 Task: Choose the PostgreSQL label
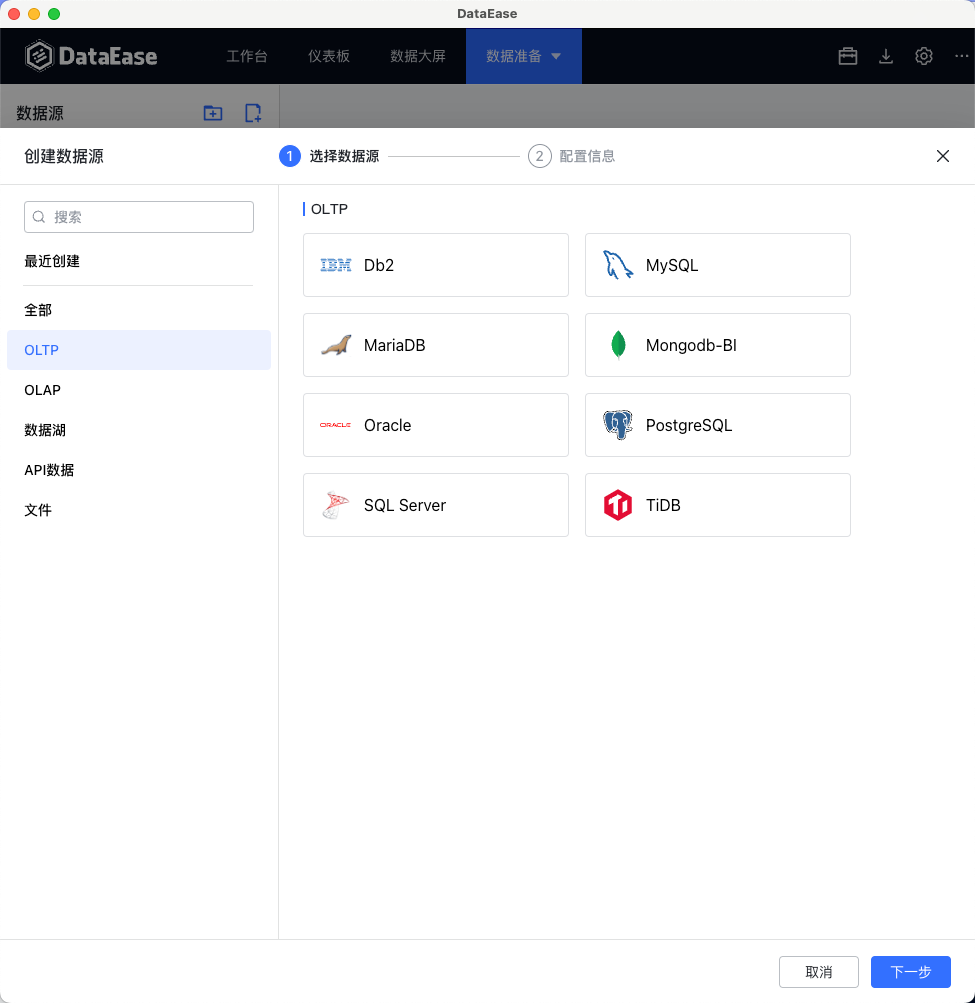(688, 425)
